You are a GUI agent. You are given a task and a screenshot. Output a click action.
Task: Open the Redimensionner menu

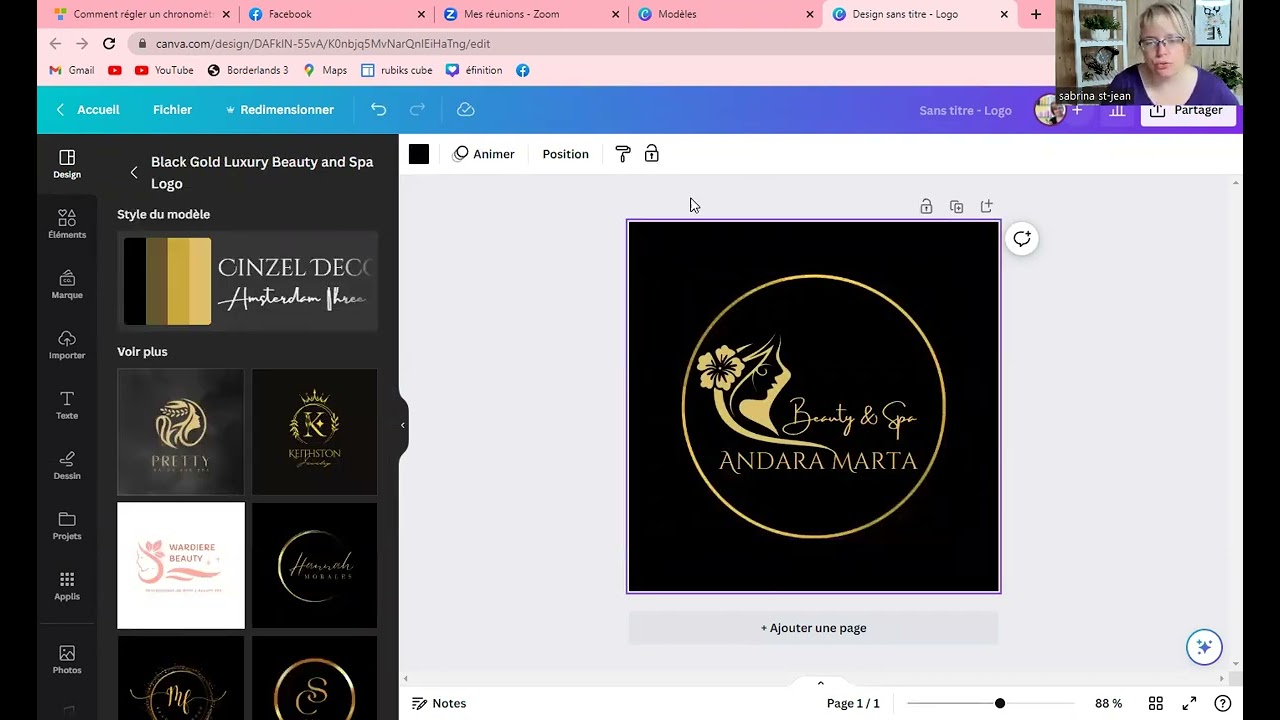279,110
